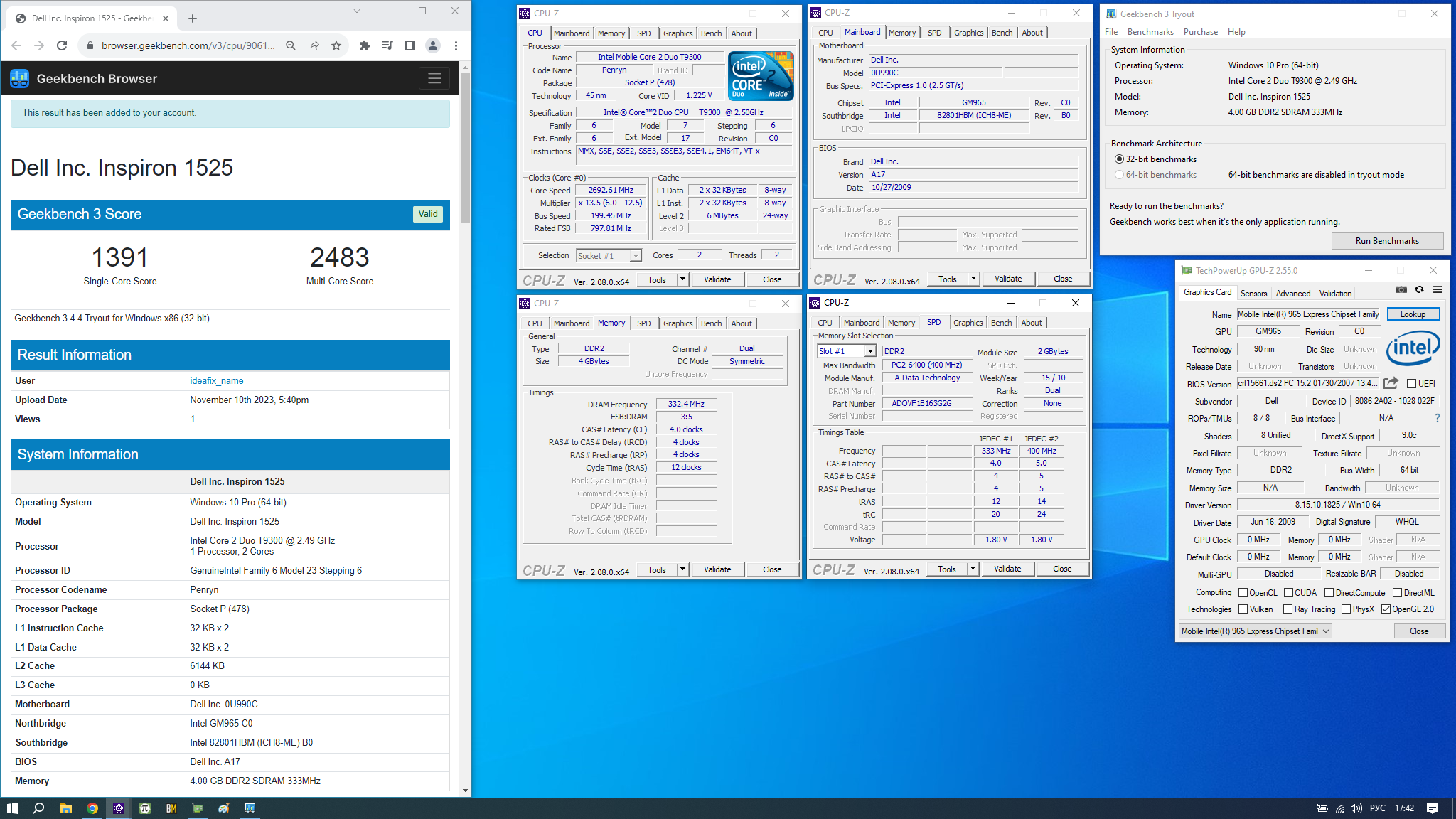Toggle the CUDA checkbox in GPU-Z
This screenshot has height=819, width=1456.
[x=1288, y=593]
